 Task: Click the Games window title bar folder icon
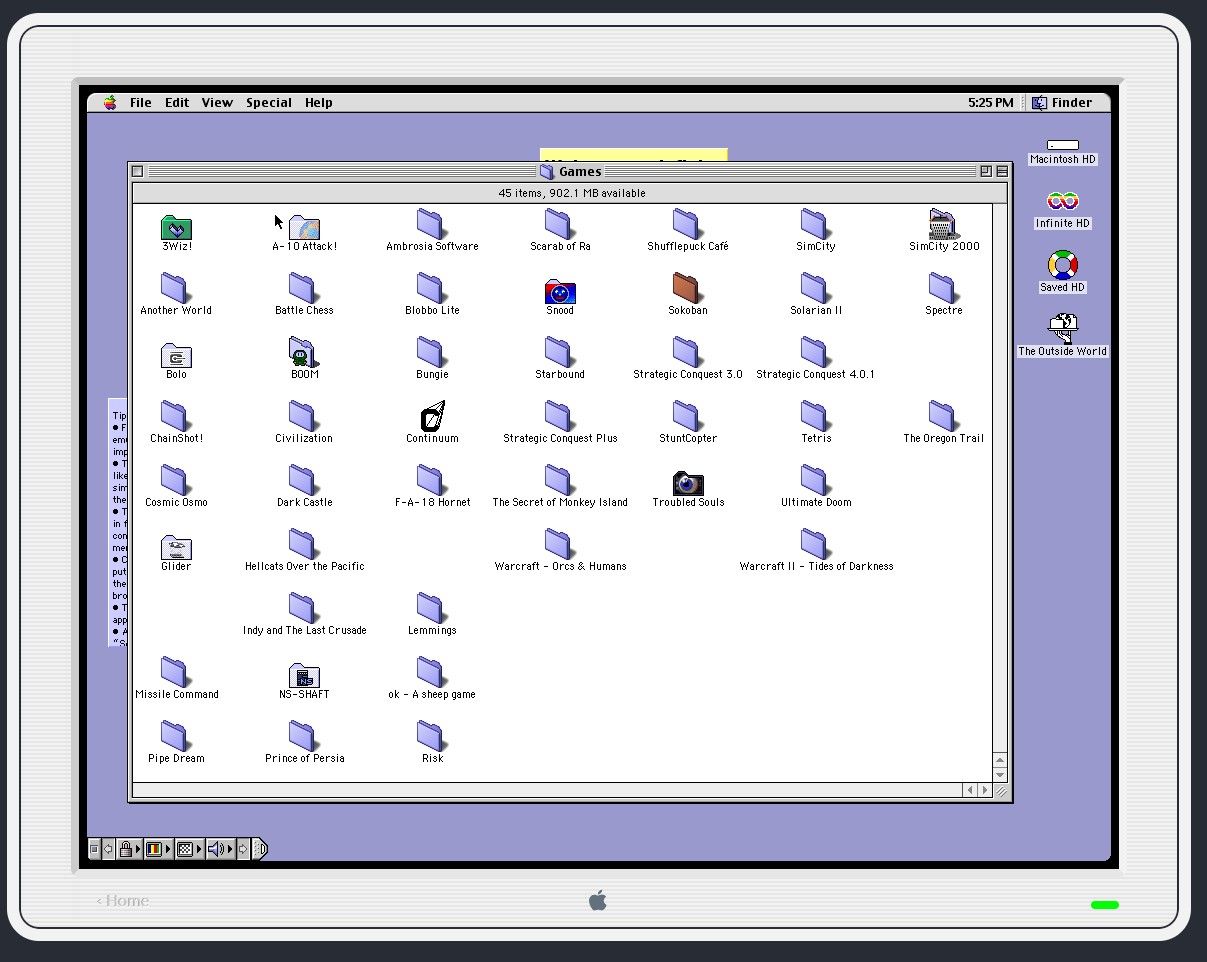pos(546,171)
